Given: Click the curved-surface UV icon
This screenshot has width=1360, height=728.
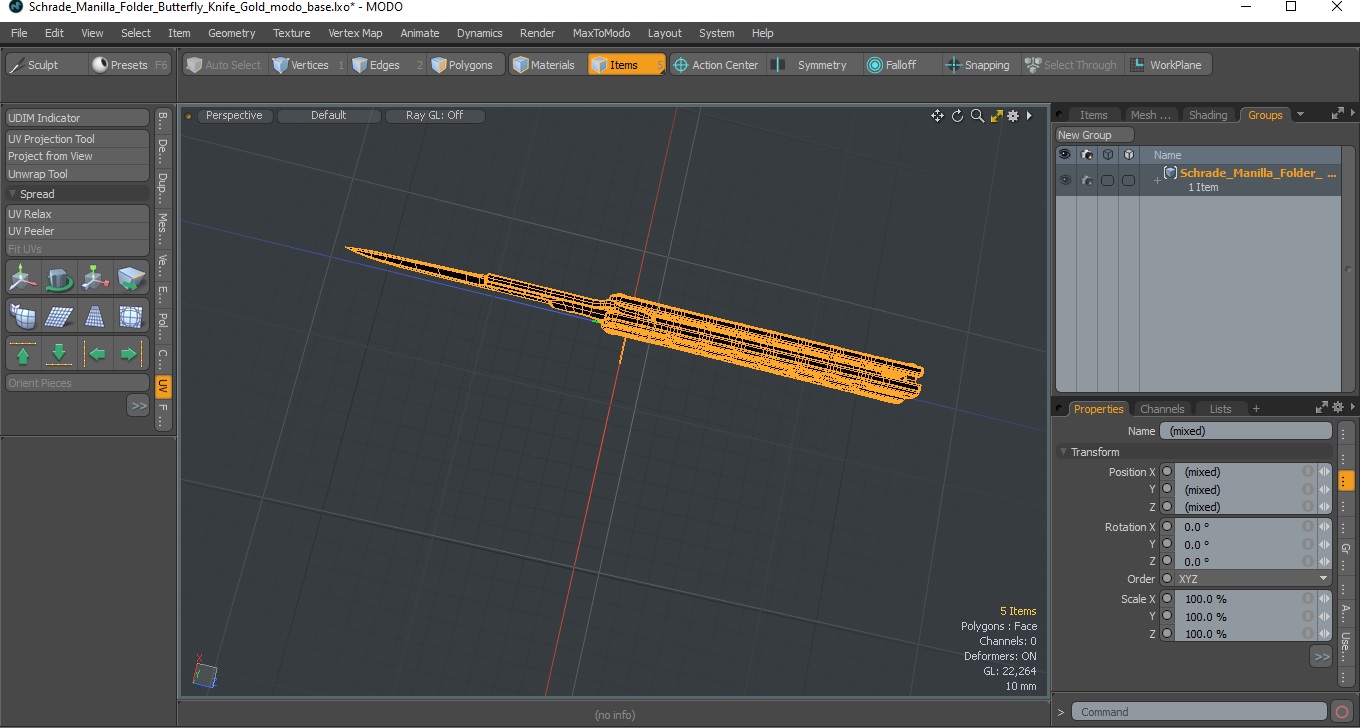Looking at the screenshot, I should coord(23,316).
